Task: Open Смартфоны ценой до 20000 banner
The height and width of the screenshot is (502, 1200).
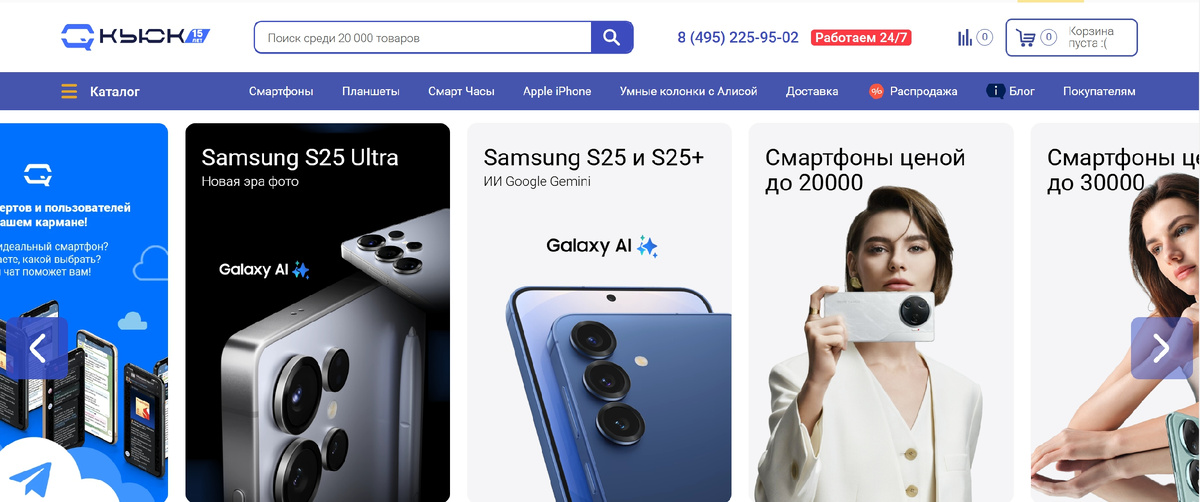Action: [x=881, y=312]
